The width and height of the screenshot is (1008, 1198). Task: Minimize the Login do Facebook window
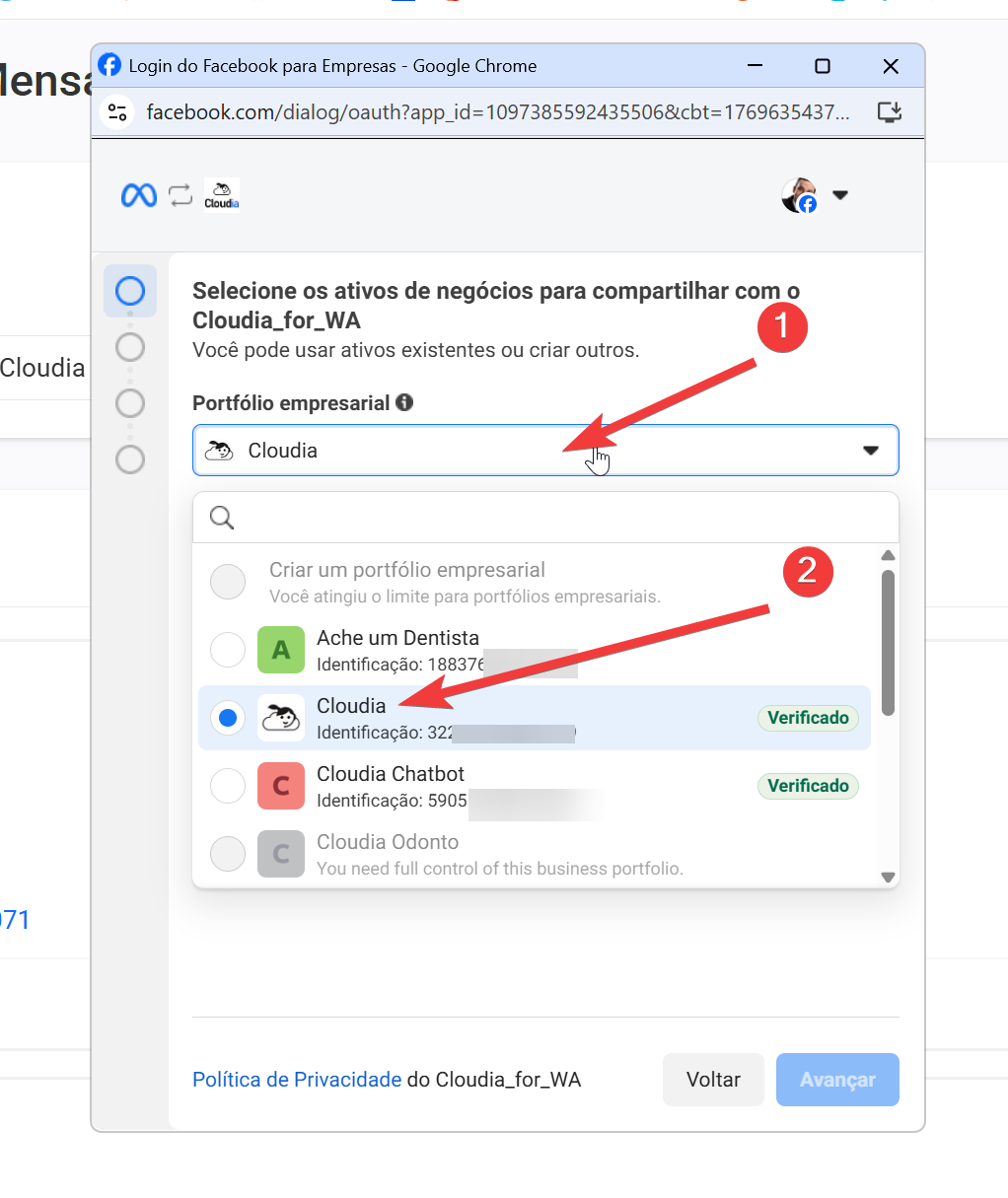[756, 66]
